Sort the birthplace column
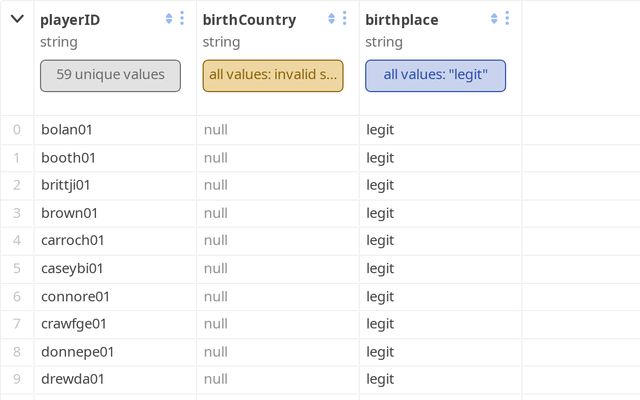640x400 pixels. click(x=494, y=19)
